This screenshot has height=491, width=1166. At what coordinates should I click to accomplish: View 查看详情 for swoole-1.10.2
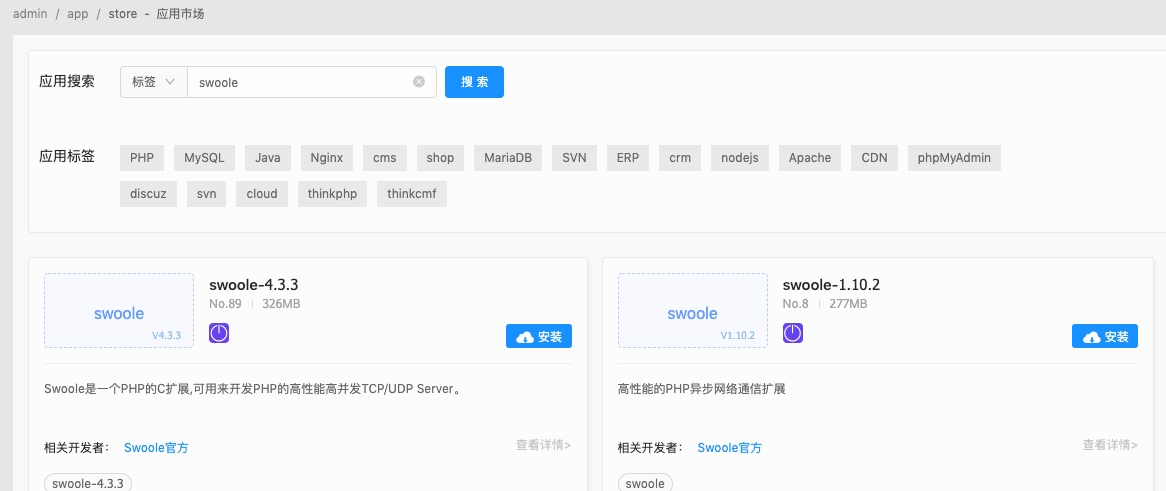coord(1110,445)
